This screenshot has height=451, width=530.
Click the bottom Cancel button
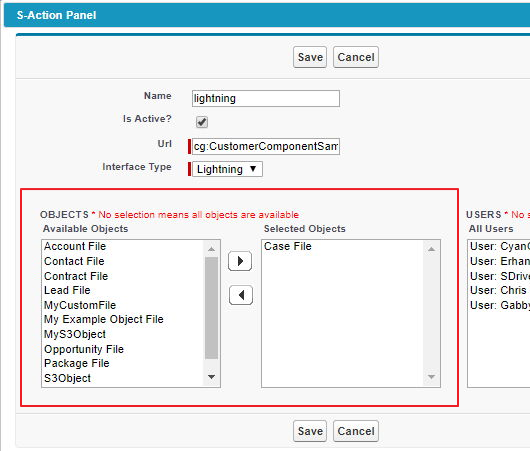coord(356,431)
